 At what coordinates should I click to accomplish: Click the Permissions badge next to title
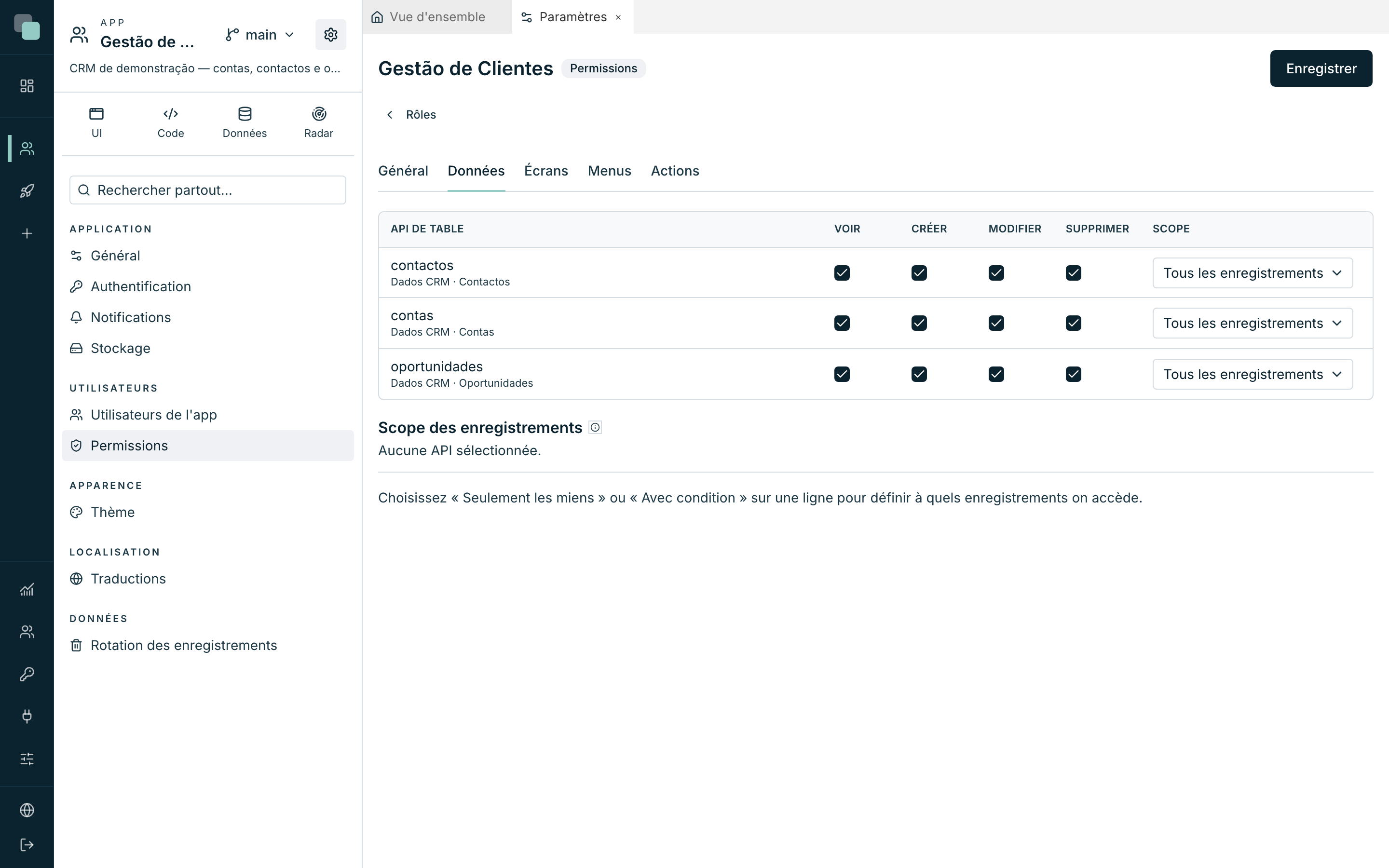(x=603, y=68)
